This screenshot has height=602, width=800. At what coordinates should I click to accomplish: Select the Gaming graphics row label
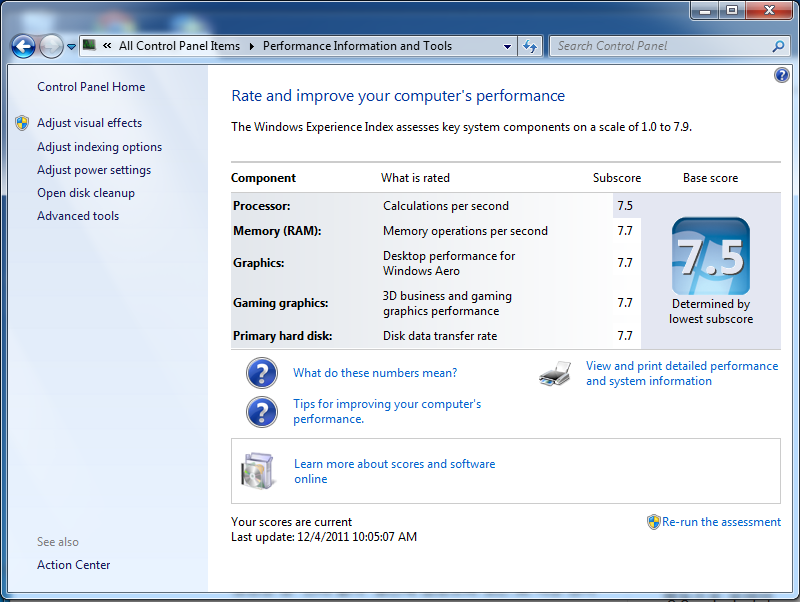click(281, 303)
